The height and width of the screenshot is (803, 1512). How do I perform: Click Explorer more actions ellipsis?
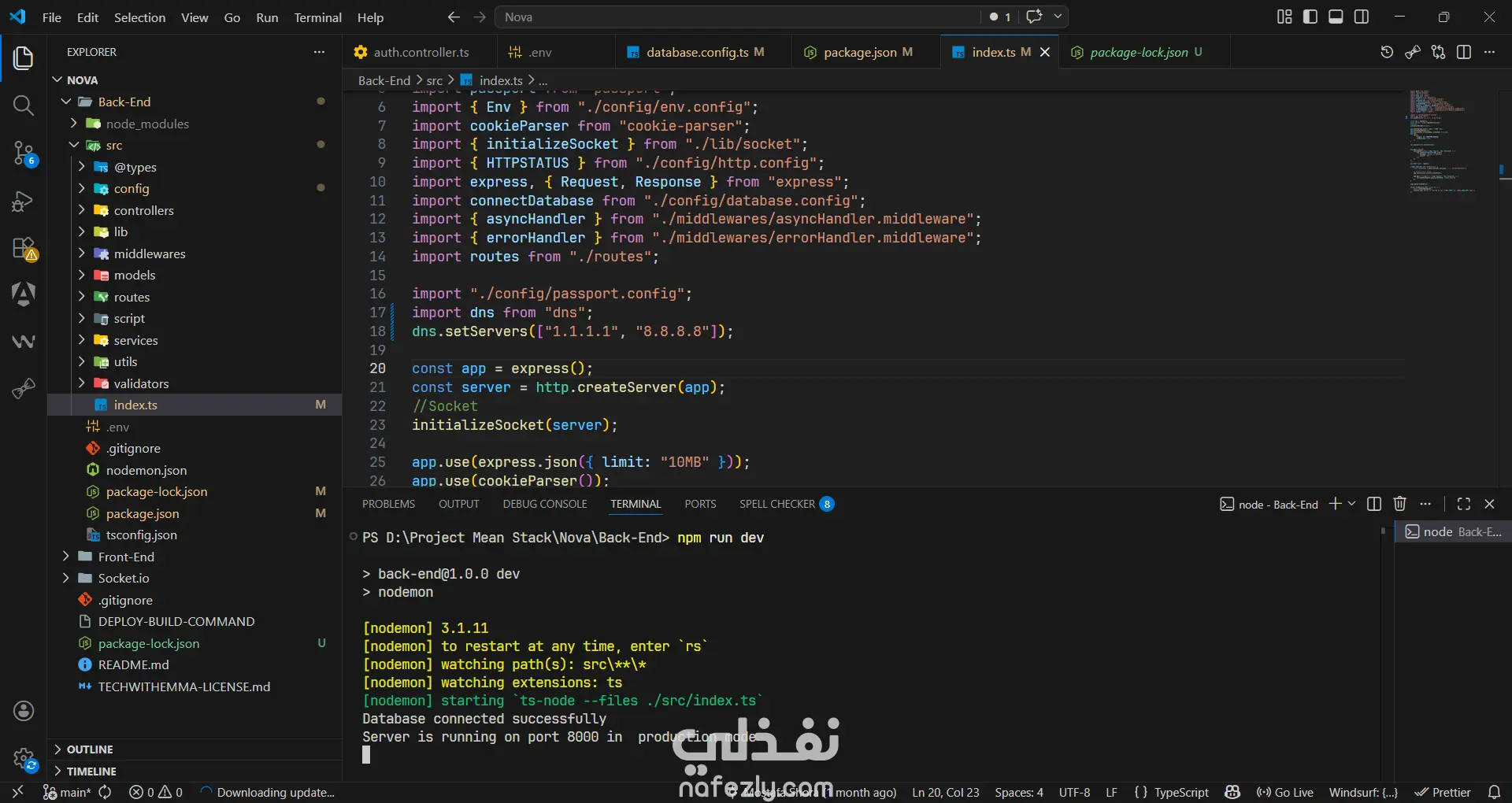(x=319, y=52)
